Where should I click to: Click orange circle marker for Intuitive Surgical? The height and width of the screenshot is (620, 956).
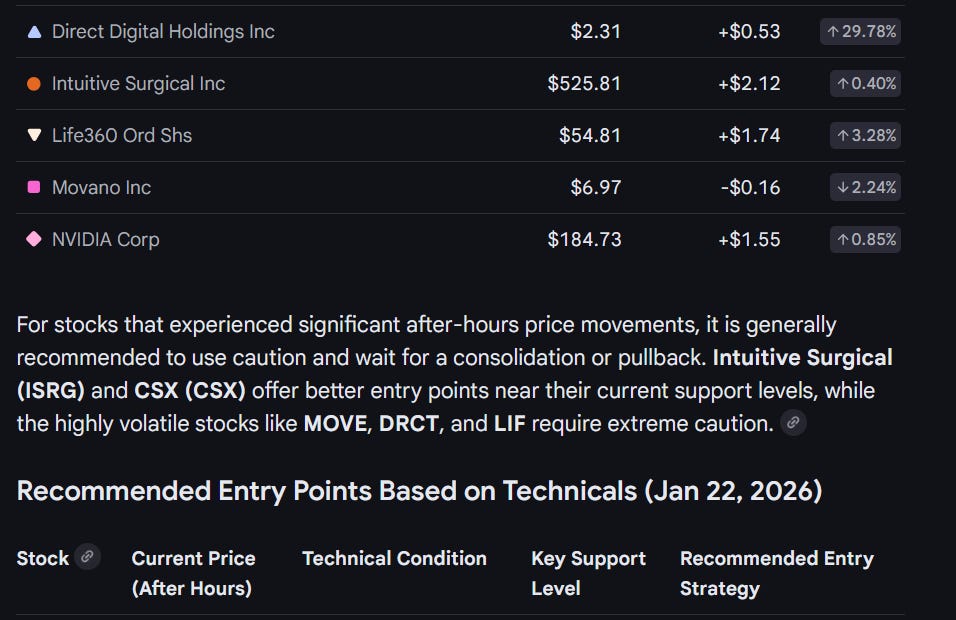34,83
